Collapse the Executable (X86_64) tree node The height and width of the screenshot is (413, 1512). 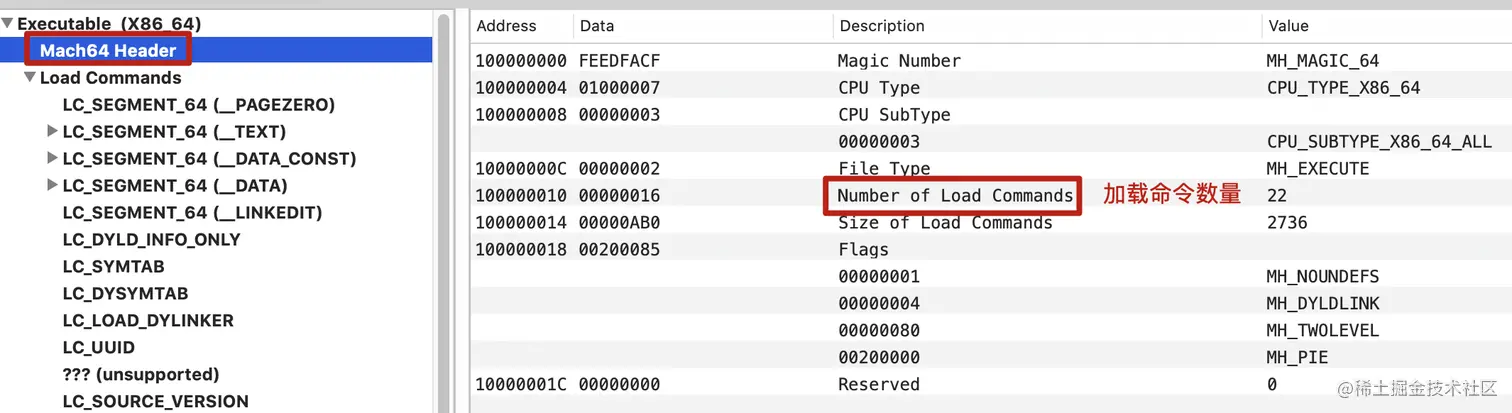click(7, 22)
